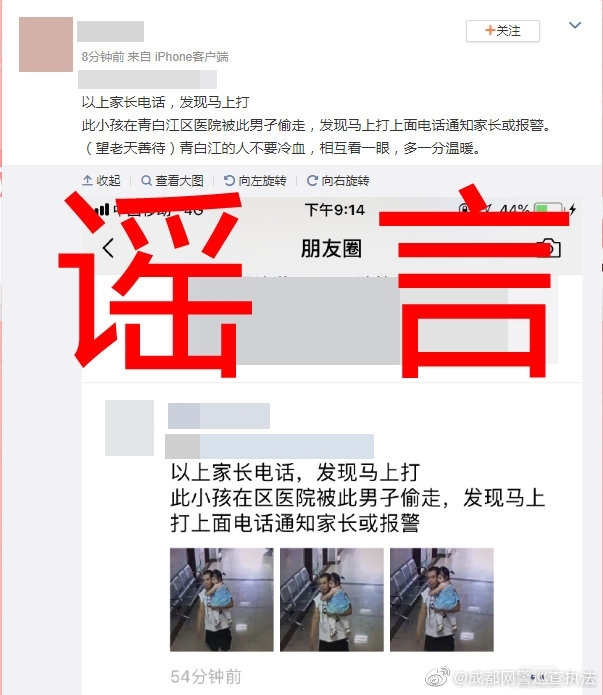The width and height of the screenshot is (603, 695).
Task: Open the second surveillance photo thumbnail
Action: (332, 600)
